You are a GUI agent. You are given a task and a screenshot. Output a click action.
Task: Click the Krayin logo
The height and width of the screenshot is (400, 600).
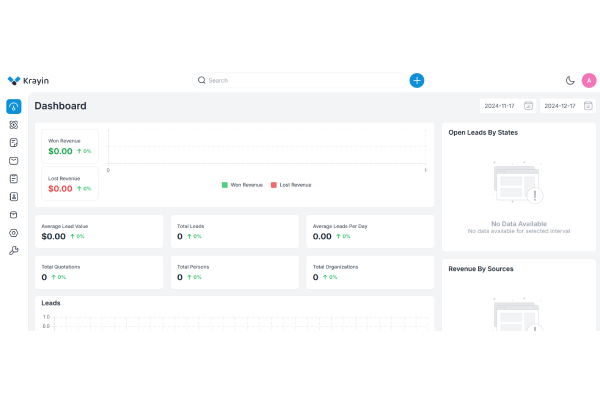tap(30, 81)
